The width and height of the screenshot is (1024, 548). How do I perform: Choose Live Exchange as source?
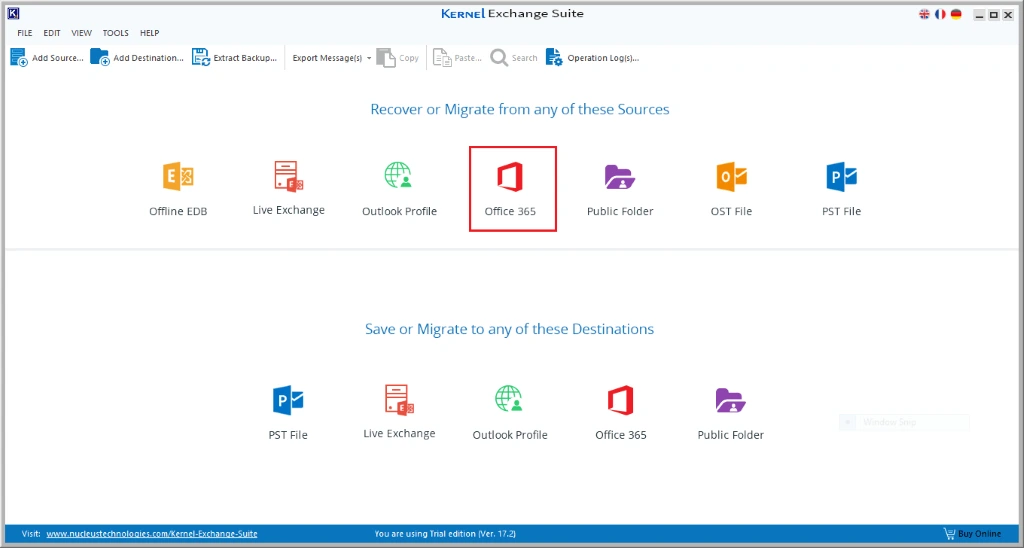(x=289, y=188)
